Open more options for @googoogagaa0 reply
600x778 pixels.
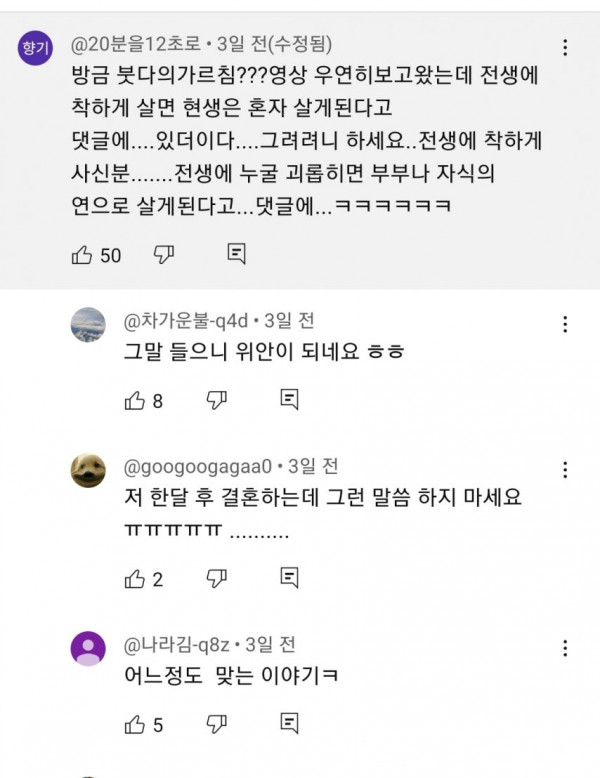coord(566,470)
